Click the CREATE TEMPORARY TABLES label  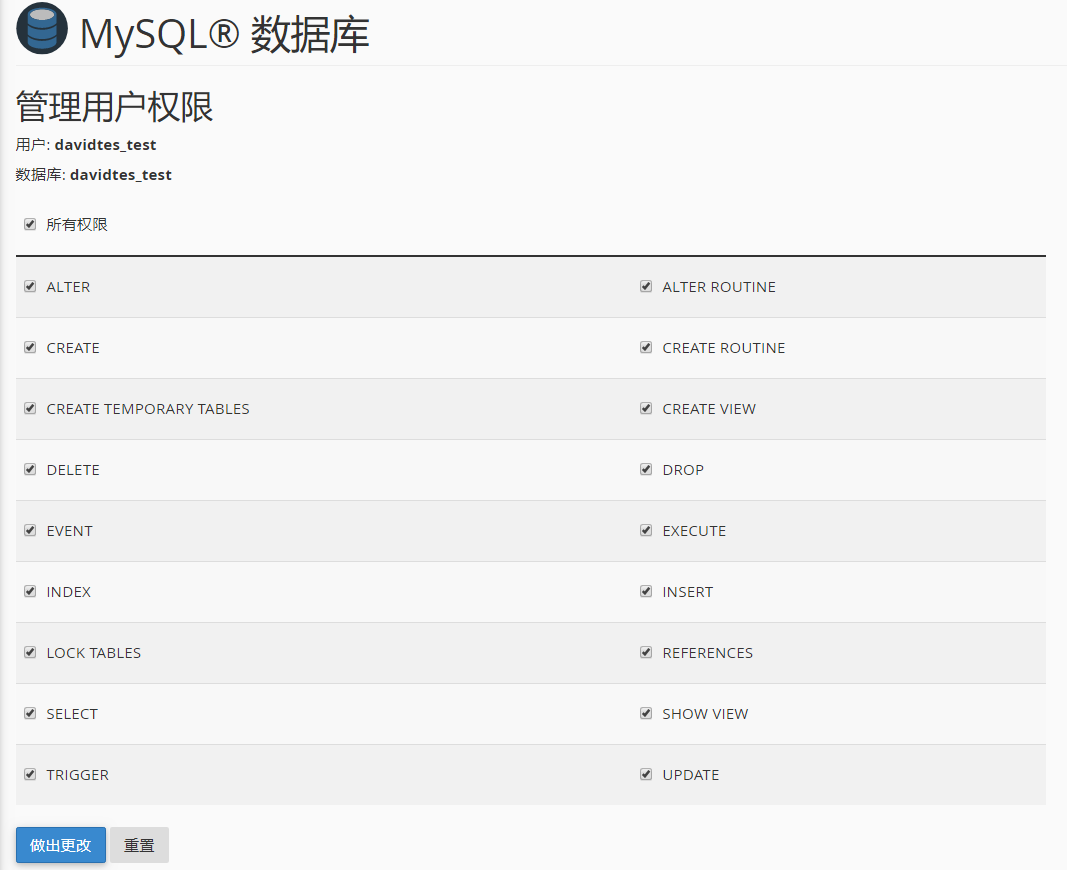148,409
